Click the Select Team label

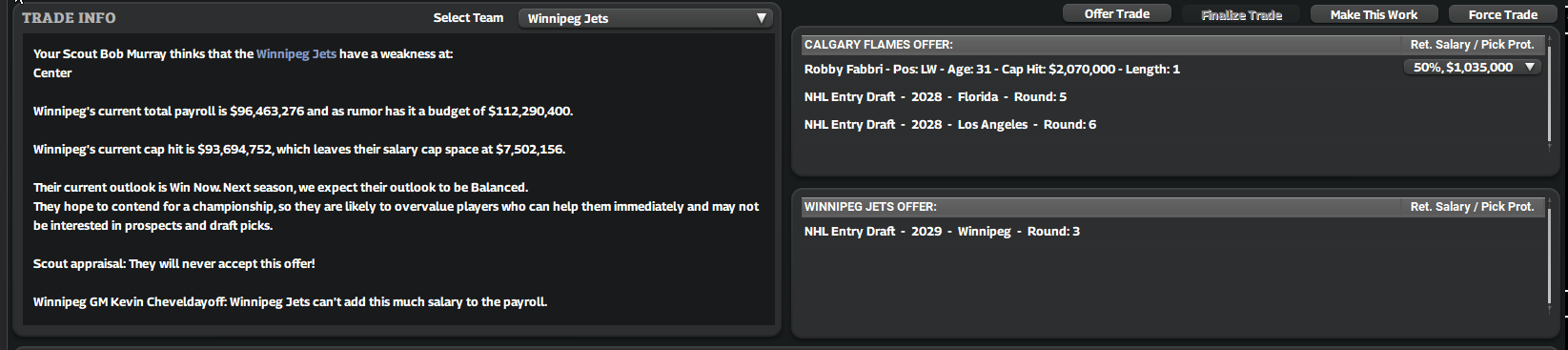coord(468,18)
